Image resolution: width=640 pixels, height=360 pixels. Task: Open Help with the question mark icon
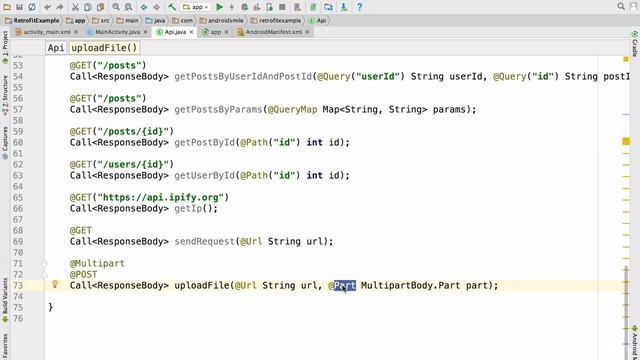point(360,7)
